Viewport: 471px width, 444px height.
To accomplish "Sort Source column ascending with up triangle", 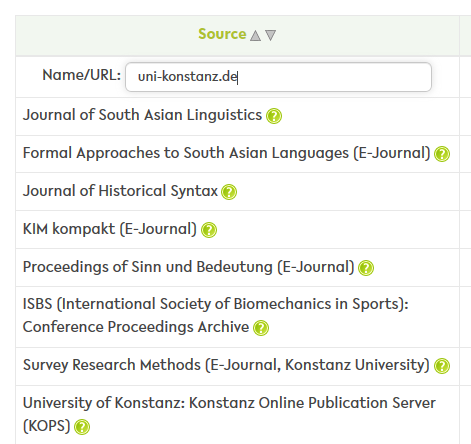I will coord(255,35).
